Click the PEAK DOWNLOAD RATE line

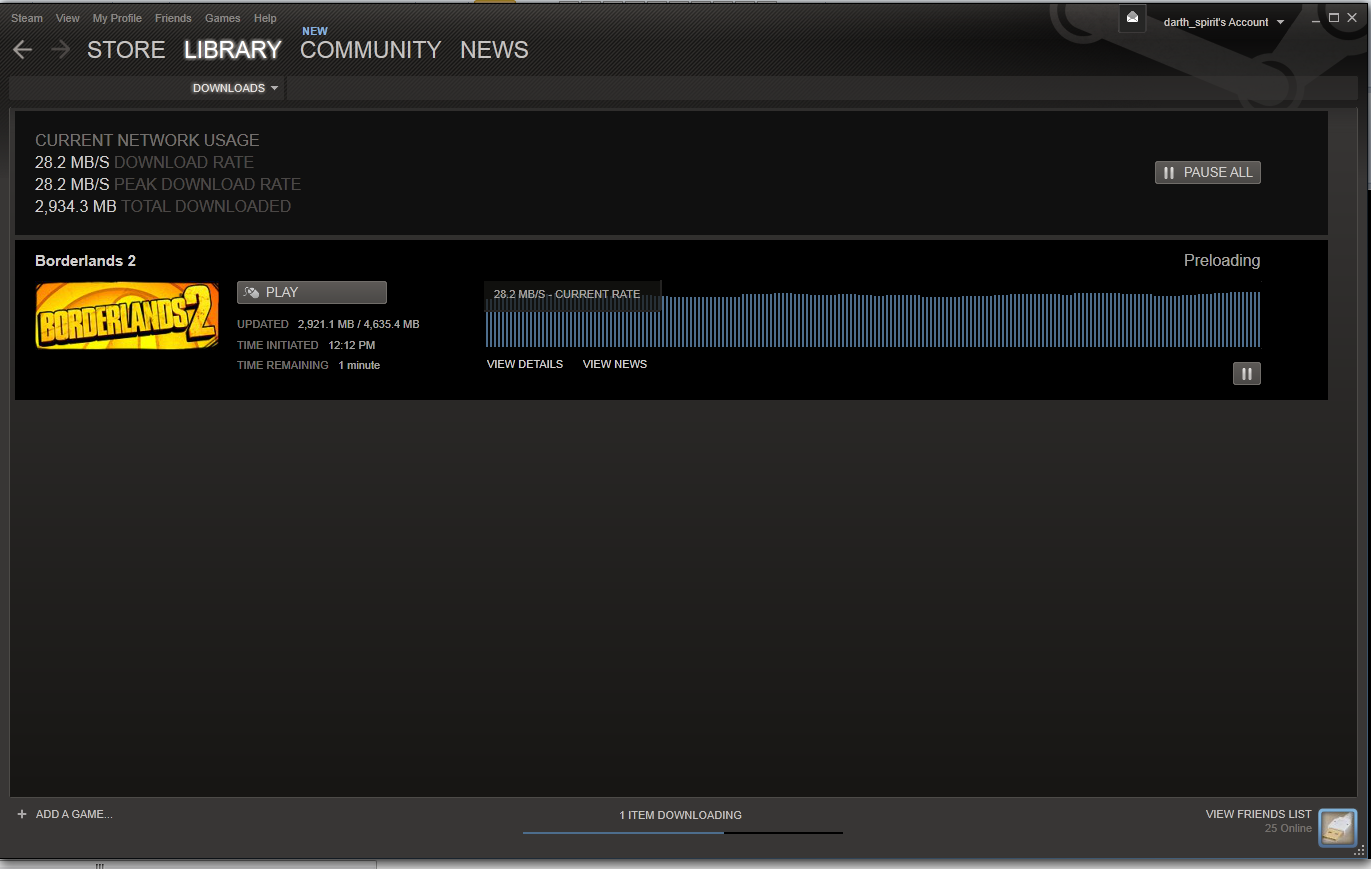point(168,184)
